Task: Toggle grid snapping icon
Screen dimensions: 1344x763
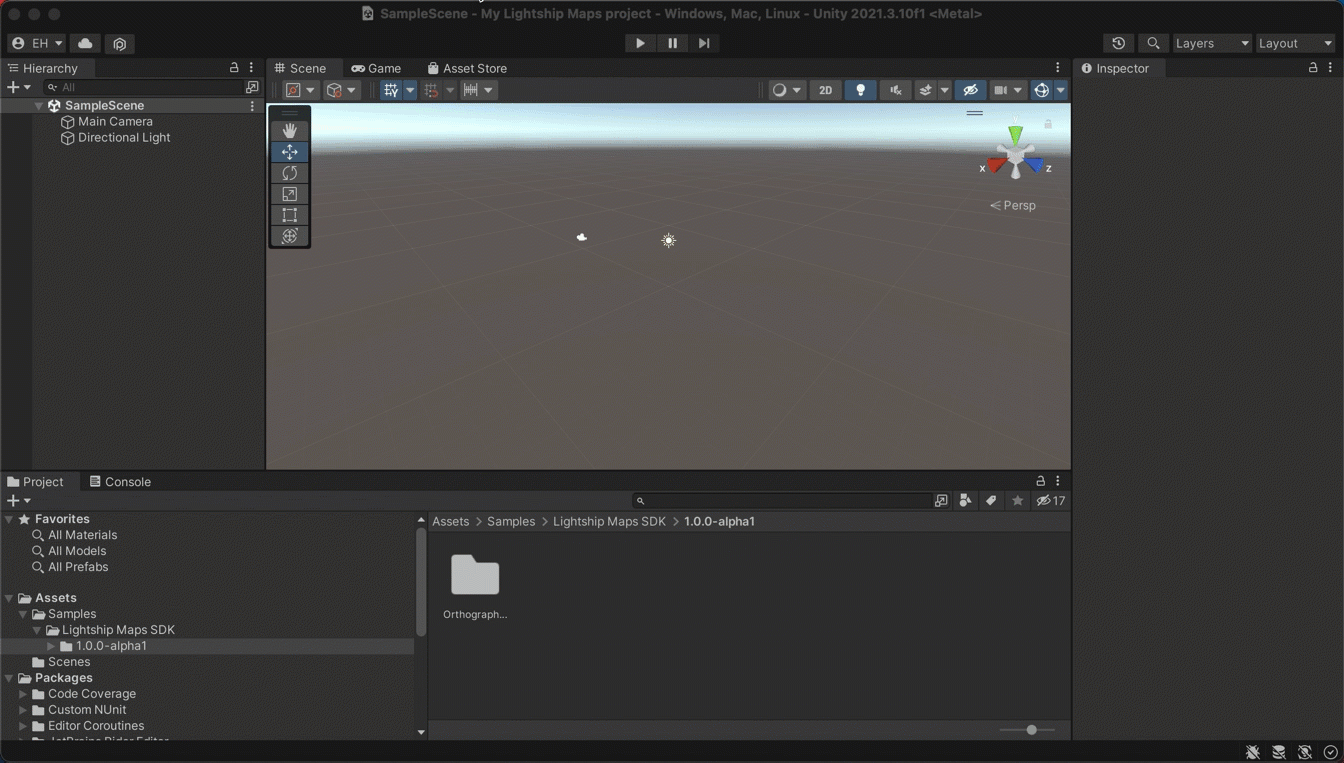Action: 431,90
